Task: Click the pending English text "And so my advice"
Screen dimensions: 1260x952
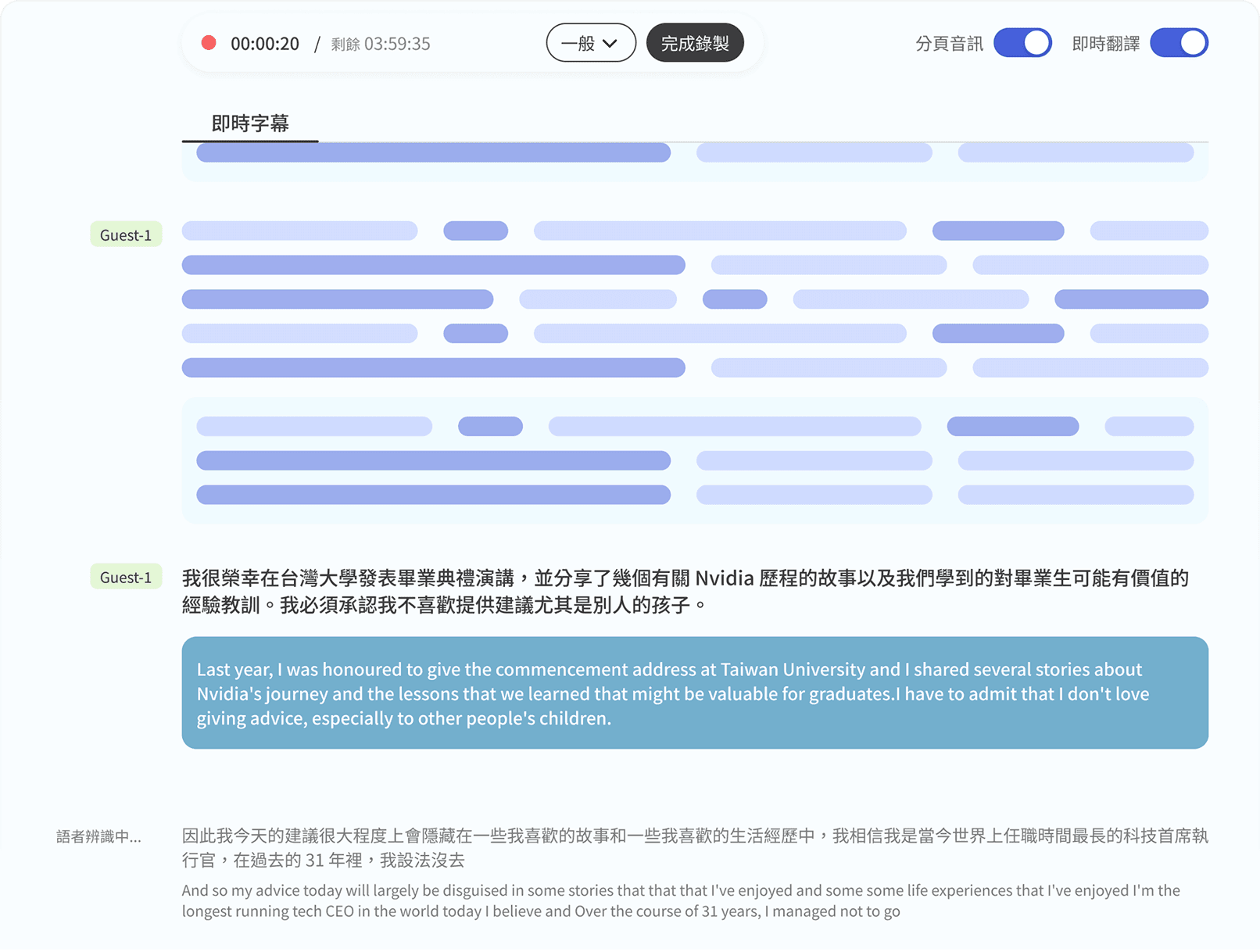Action: 680,900
